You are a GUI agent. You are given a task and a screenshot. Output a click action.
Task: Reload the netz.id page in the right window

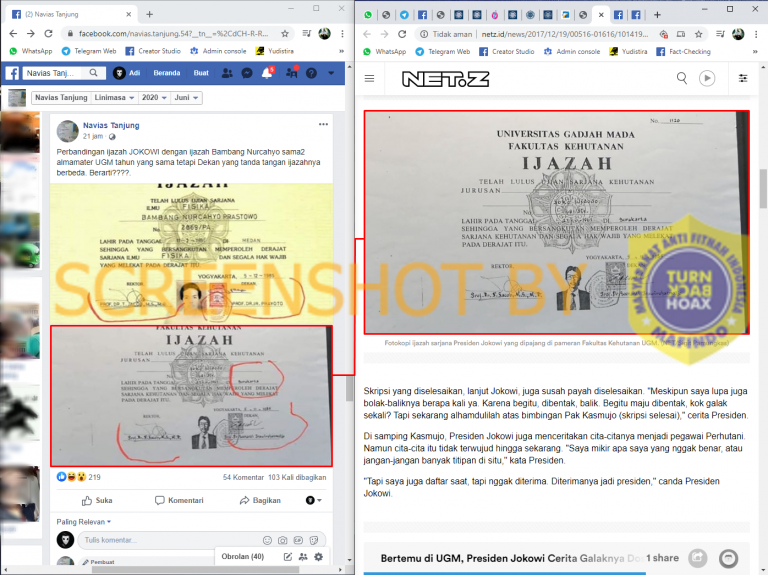402,34
